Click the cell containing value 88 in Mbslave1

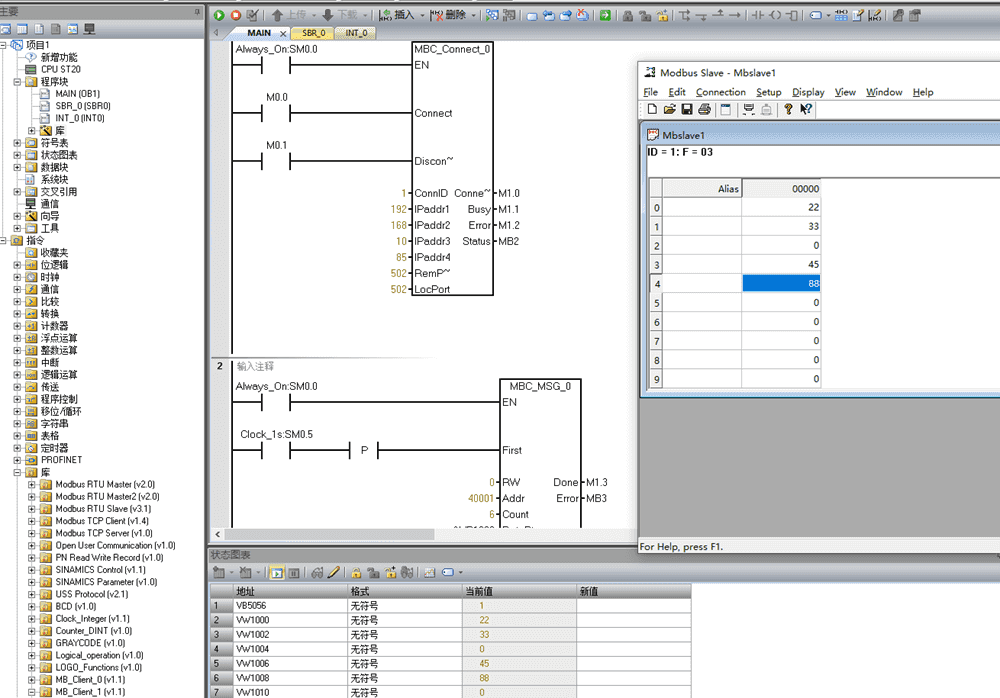(782, 284)
